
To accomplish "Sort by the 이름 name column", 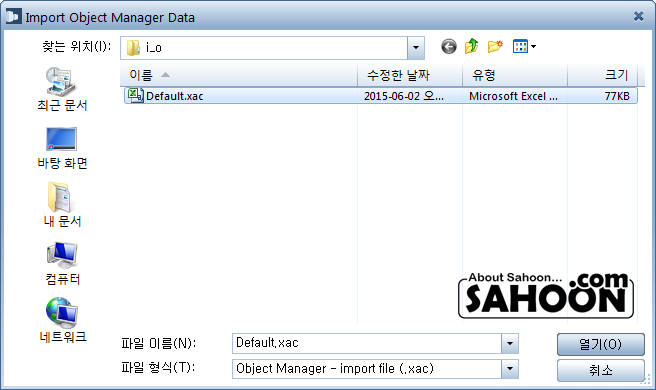I will (239, 75).
